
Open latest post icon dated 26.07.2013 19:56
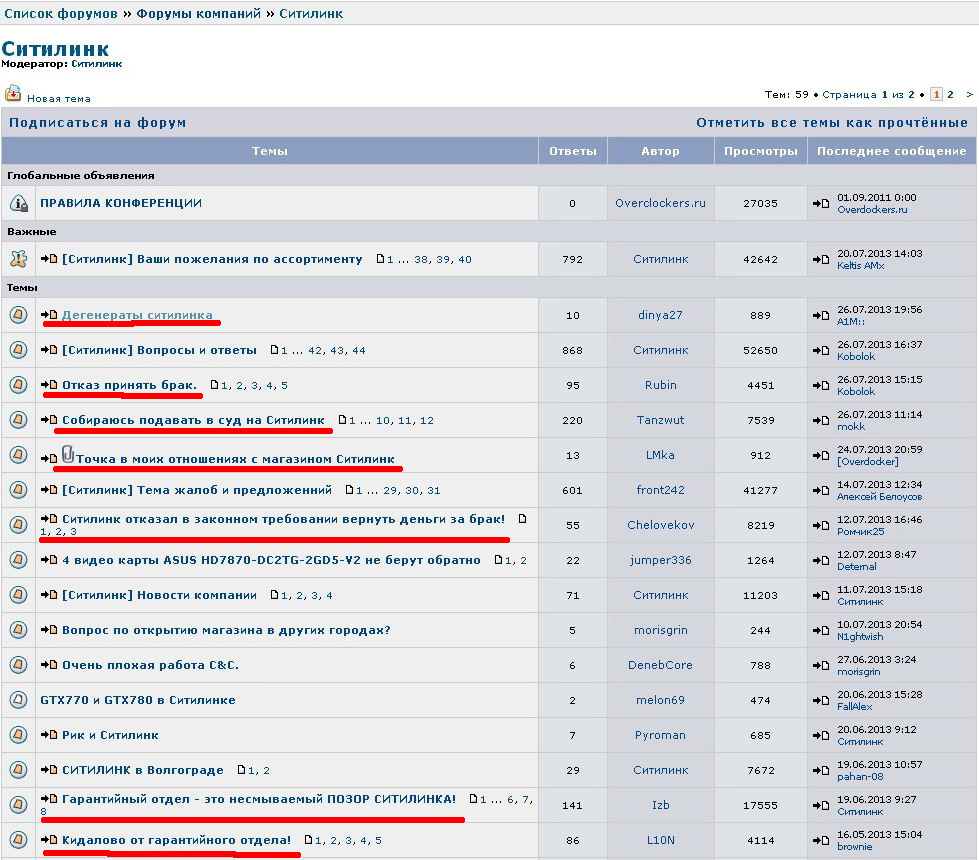point(821,315)
